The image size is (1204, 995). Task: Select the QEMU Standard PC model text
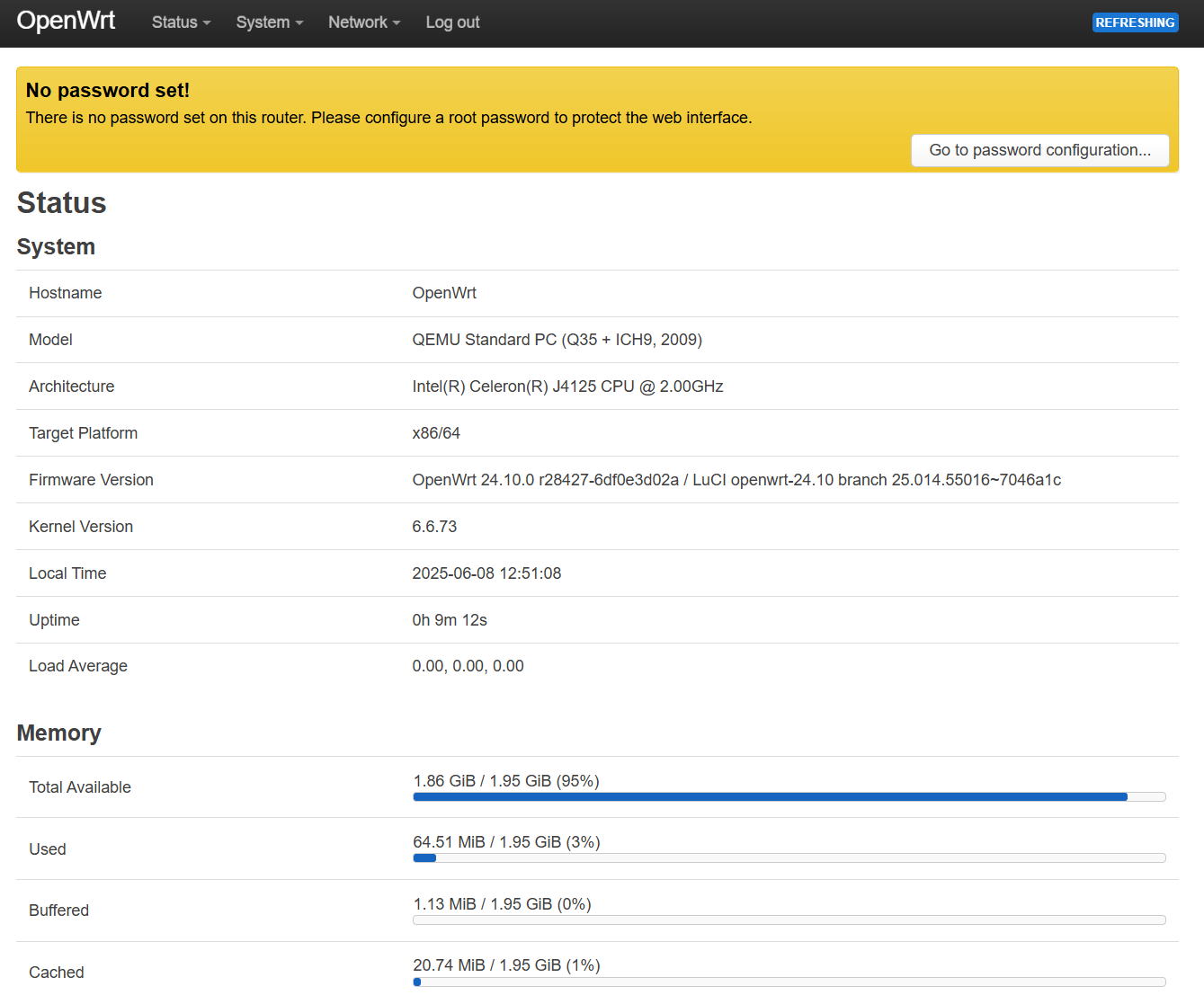tap(557, 340)
